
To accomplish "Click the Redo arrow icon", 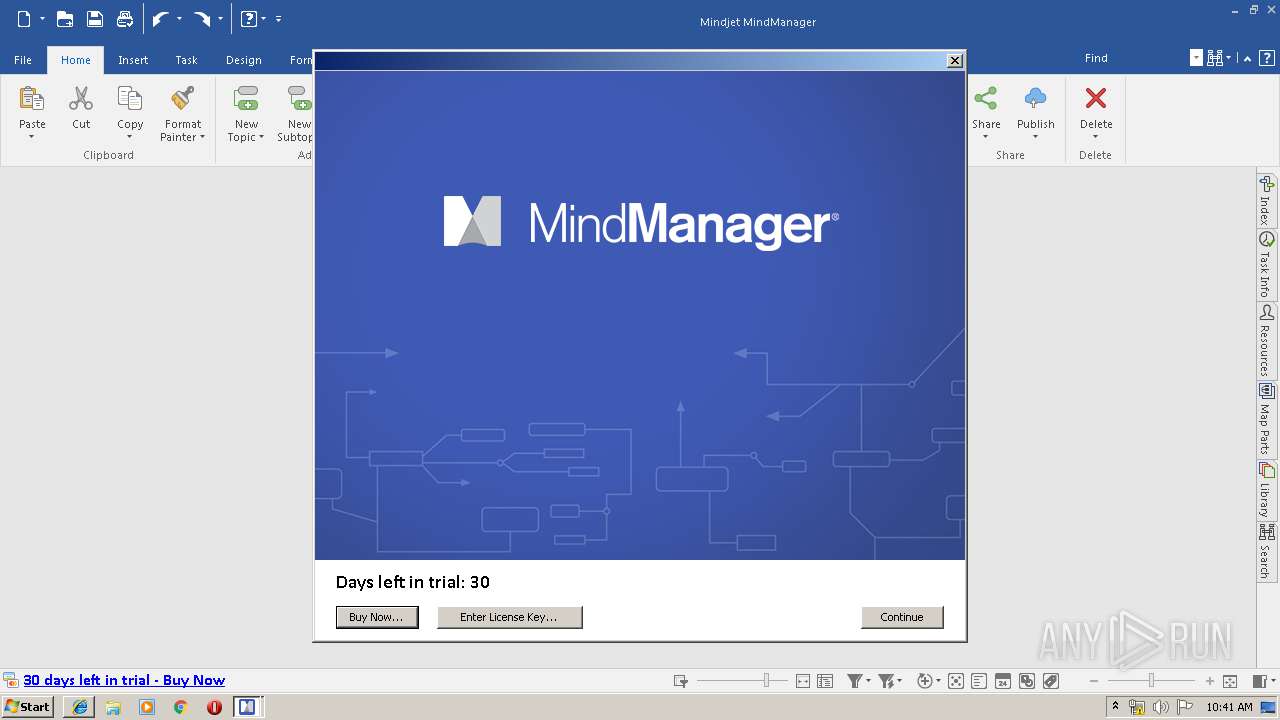I will tap(202, 18).
